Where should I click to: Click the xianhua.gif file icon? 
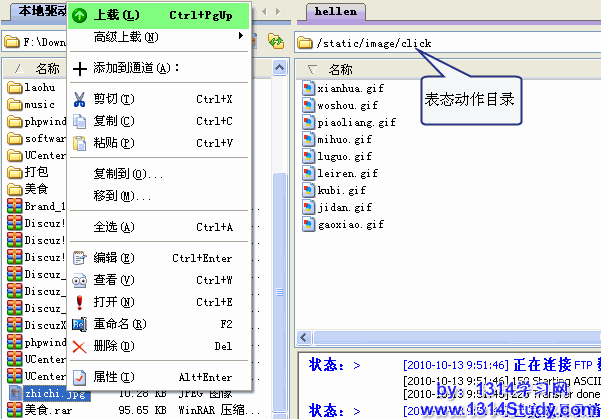309,89
